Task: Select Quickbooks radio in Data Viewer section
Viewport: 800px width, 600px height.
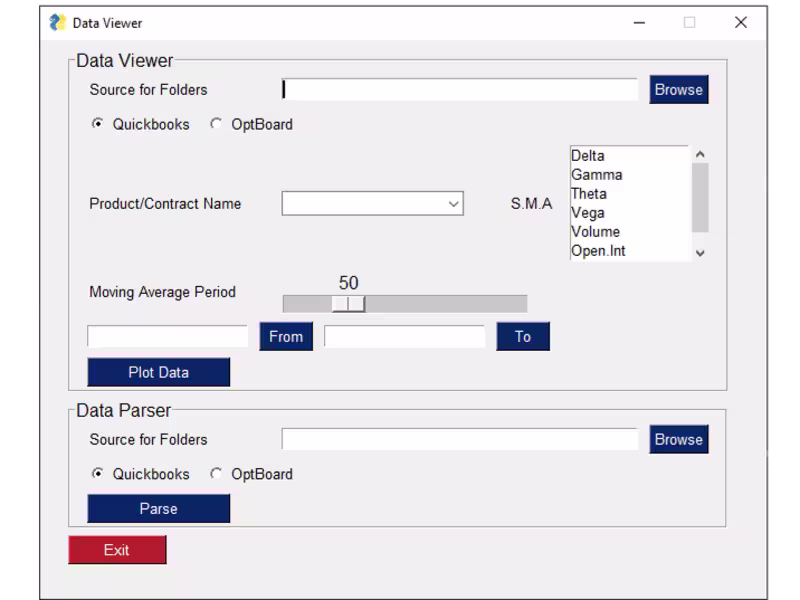Action: click(97, 124)
